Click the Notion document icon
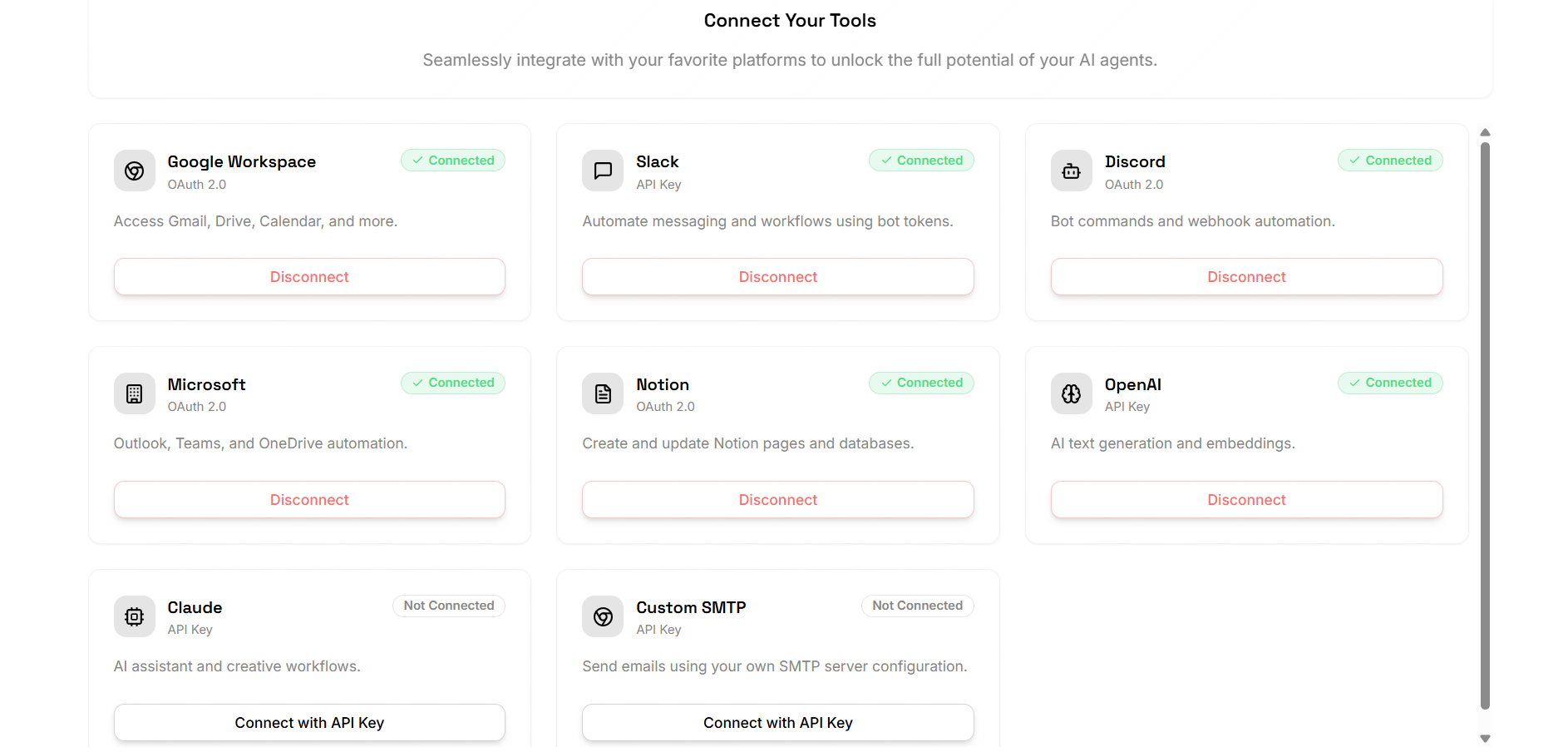Screen dimensions: 1568x752 click(x=603, y=393)
